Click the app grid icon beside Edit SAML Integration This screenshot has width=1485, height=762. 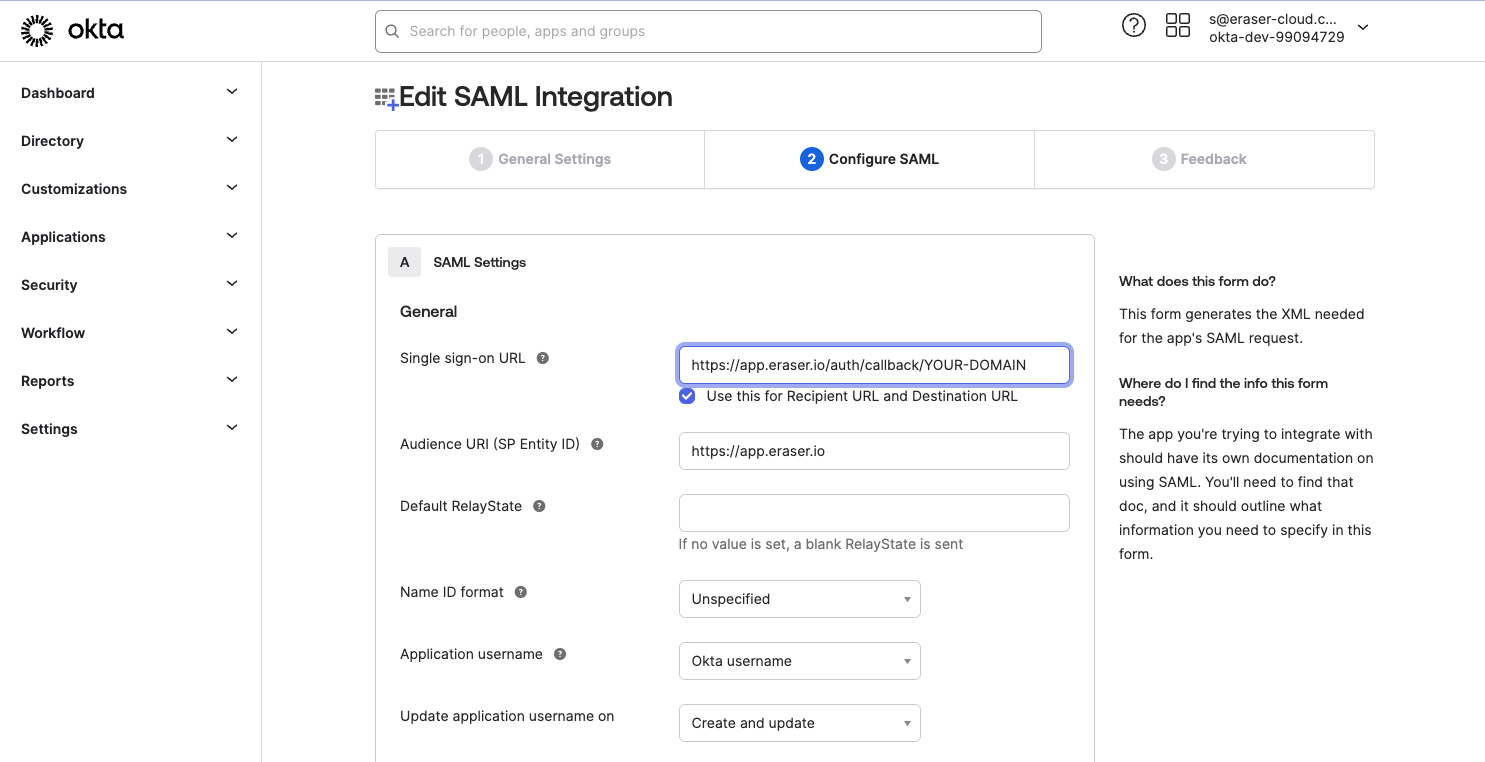click(x=386, y=98)
